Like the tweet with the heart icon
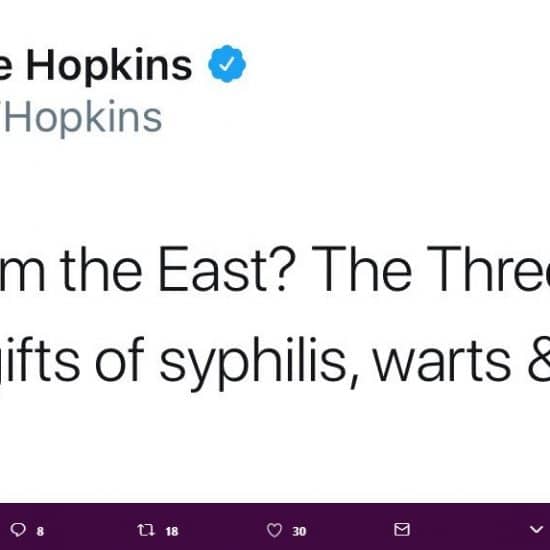The width and height of the screenshot is (550, 550). [x=274, y=530]
